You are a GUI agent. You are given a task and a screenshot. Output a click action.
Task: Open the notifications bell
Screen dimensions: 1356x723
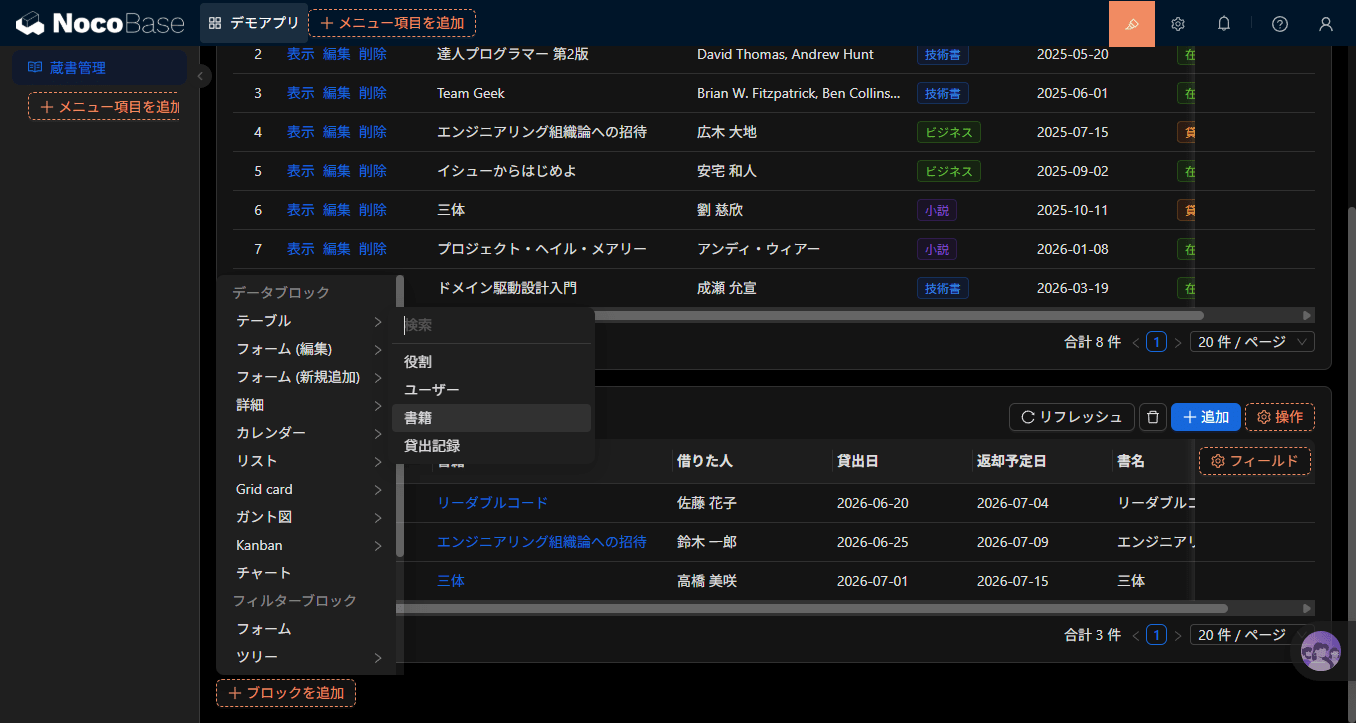click(1224, 24)
